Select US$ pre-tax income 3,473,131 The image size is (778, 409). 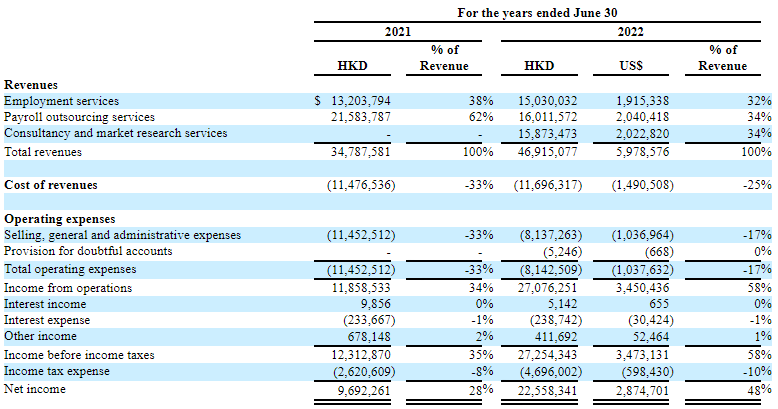point(643,355)
